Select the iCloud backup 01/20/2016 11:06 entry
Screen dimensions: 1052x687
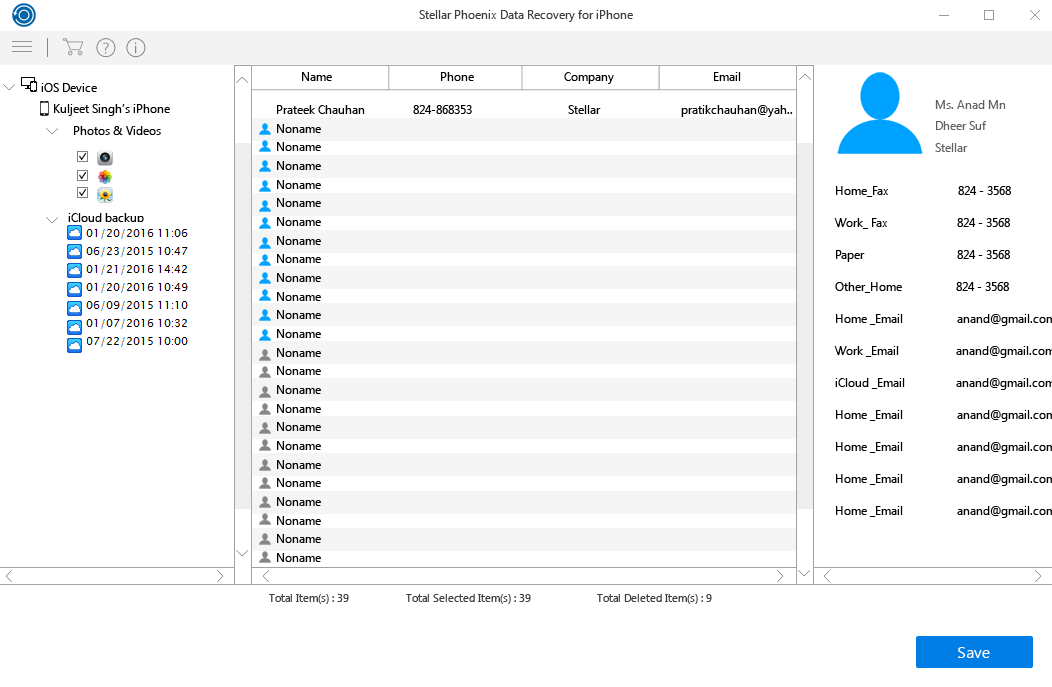[137, 233]
